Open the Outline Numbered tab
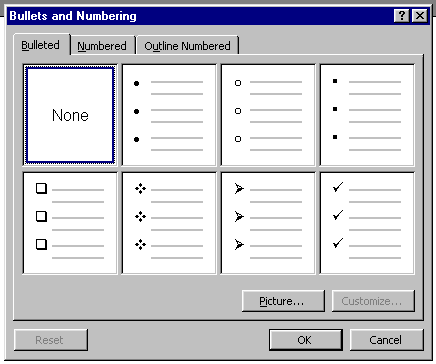436x364 pixels. (187, 46)
